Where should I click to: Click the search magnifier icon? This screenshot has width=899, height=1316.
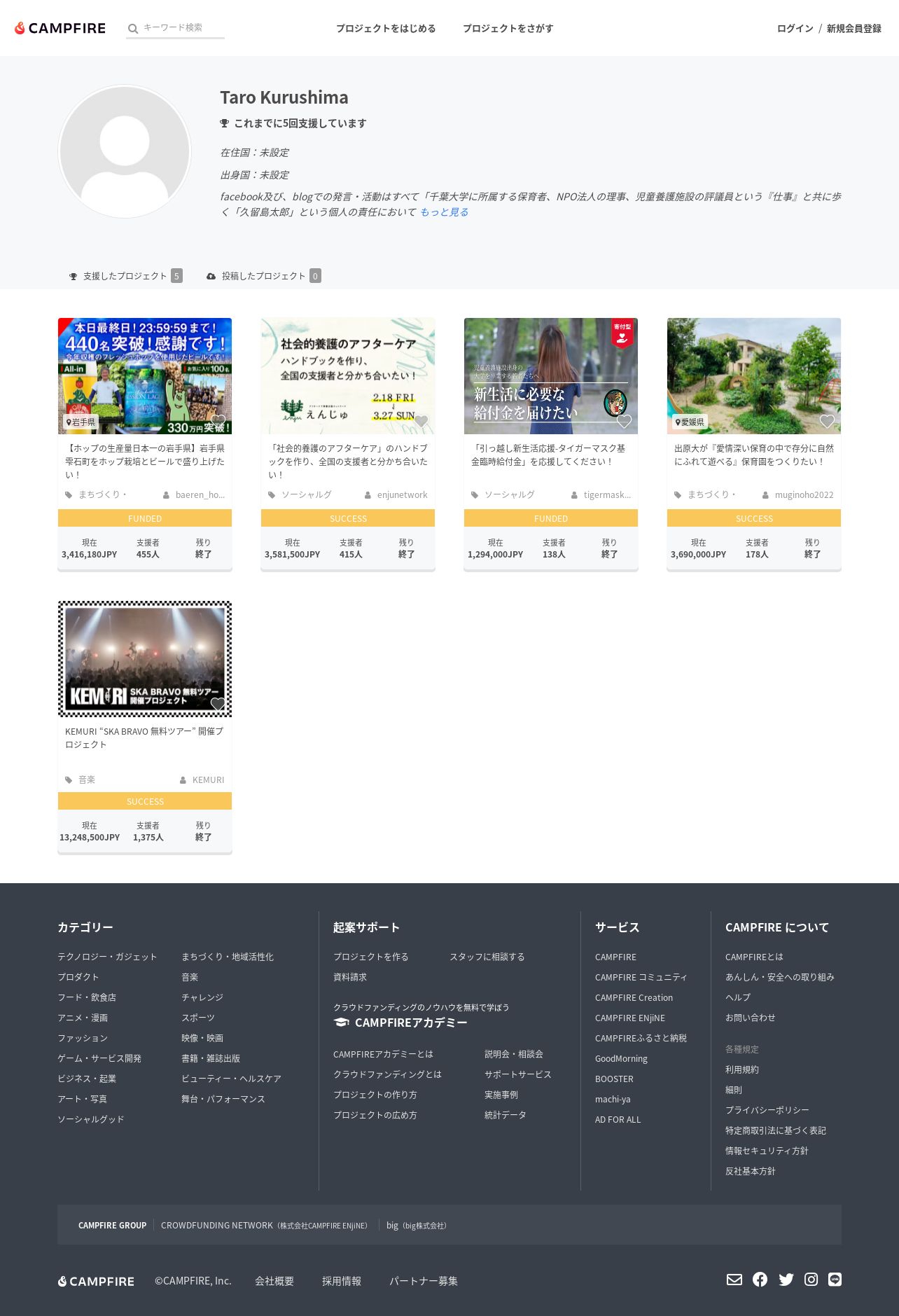132,29
